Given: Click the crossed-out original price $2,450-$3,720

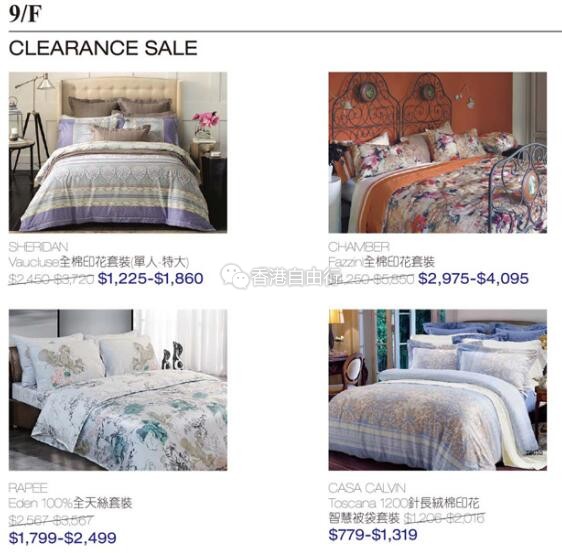Looking at the screenshot, I should click(x=52, y=279).
